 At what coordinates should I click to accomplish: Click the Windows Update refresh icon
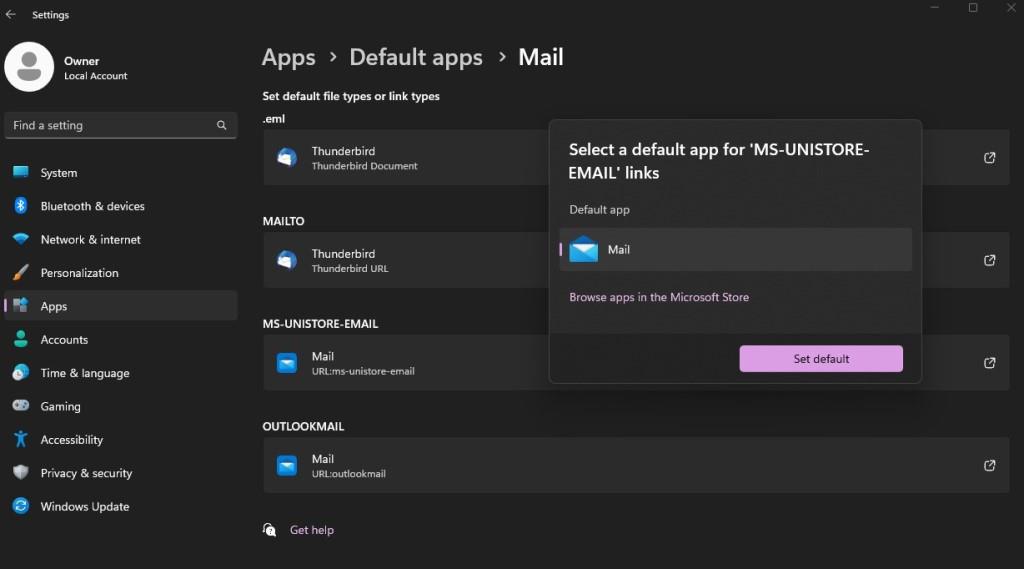pyautogui.click(x=21, y=506)
